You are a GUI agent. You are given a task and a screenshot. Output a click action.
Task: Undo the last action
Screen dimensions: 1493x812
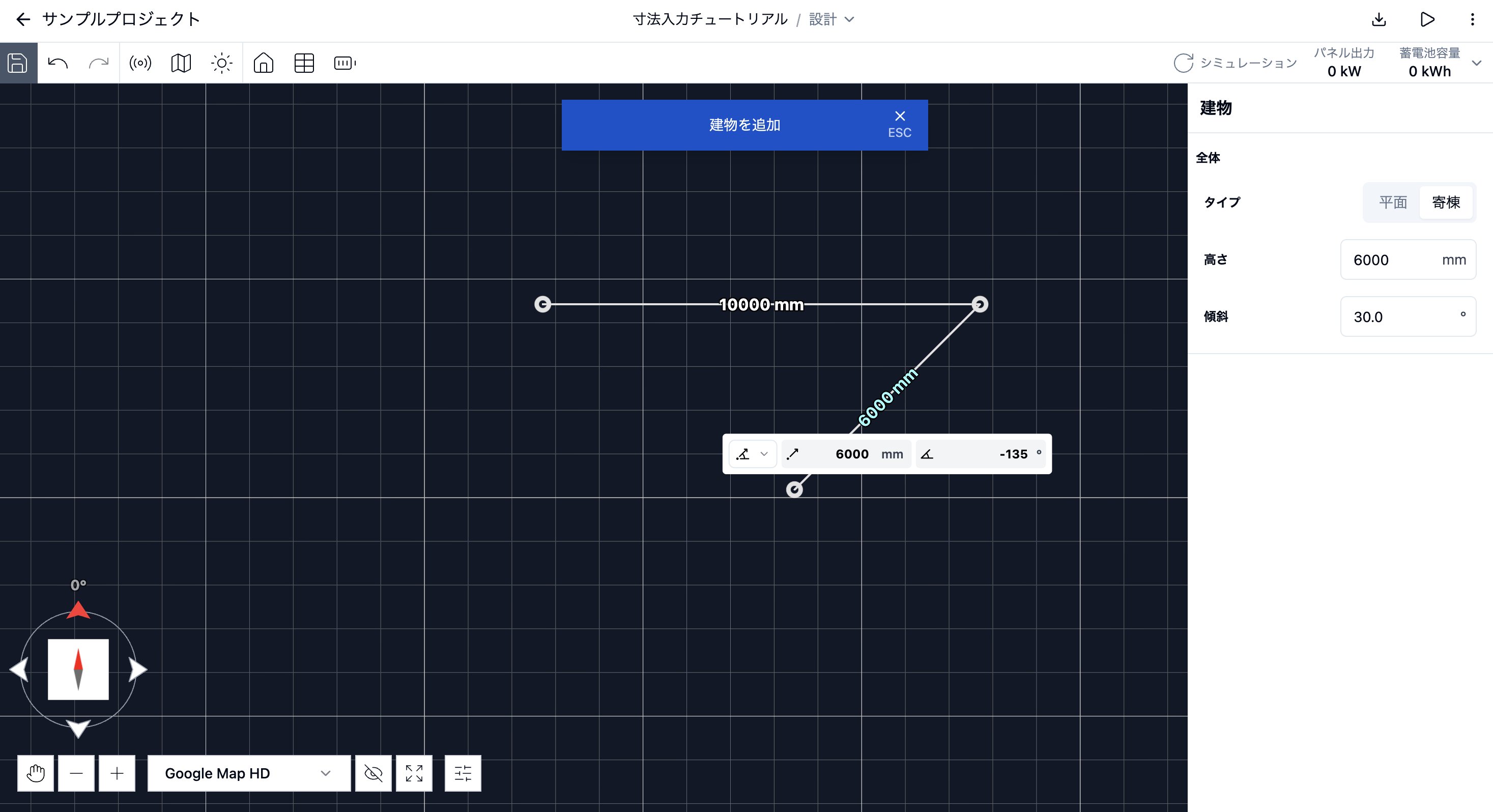tap(58, 63)
